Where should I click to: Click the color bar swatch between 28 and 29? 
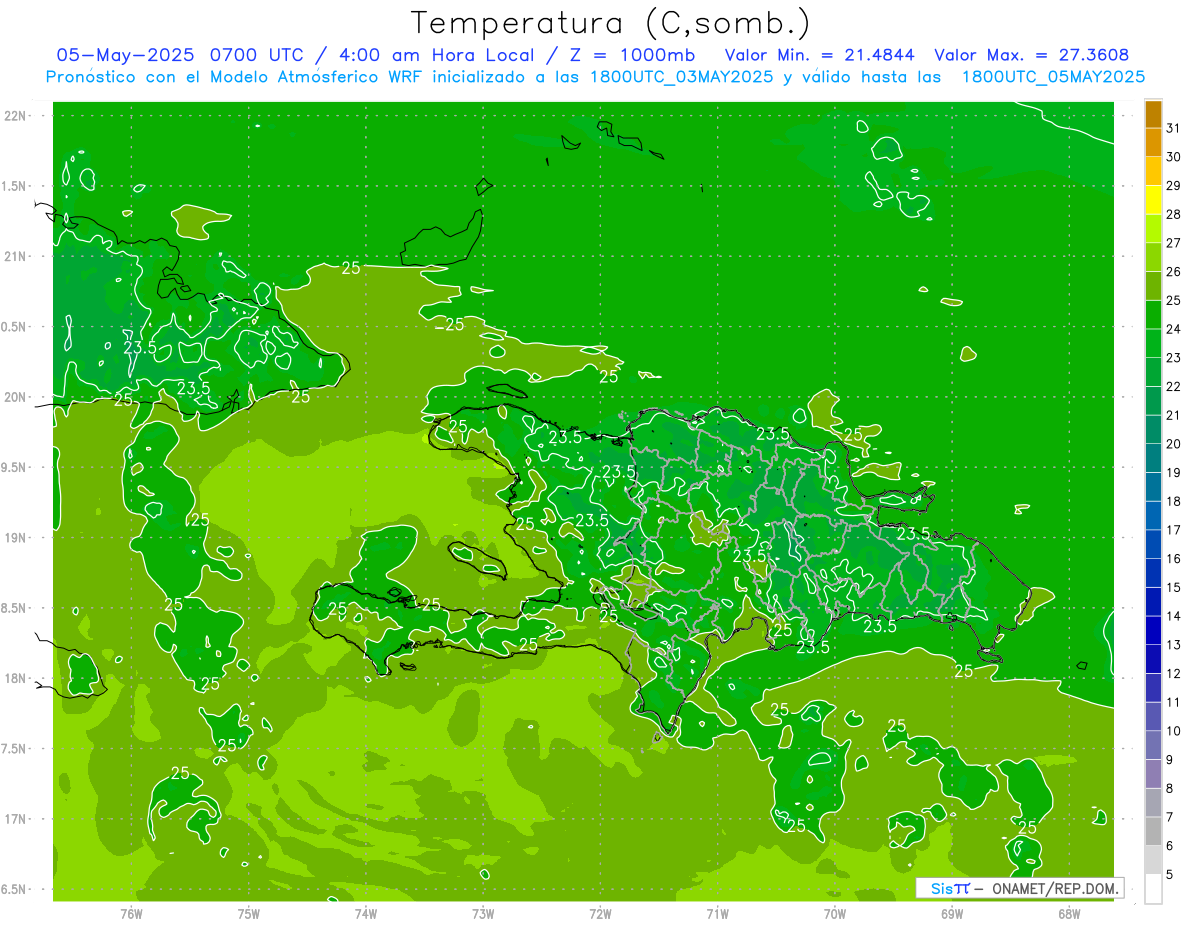coord(1153,200)
